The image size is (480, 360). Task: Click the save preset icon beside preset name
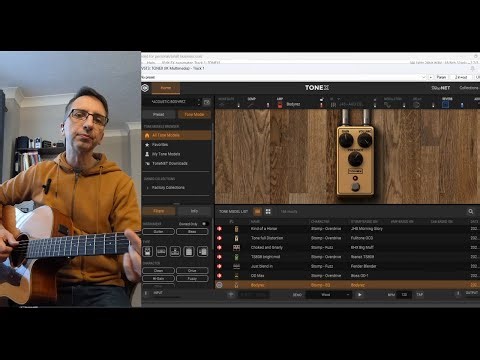click(207, 102)
